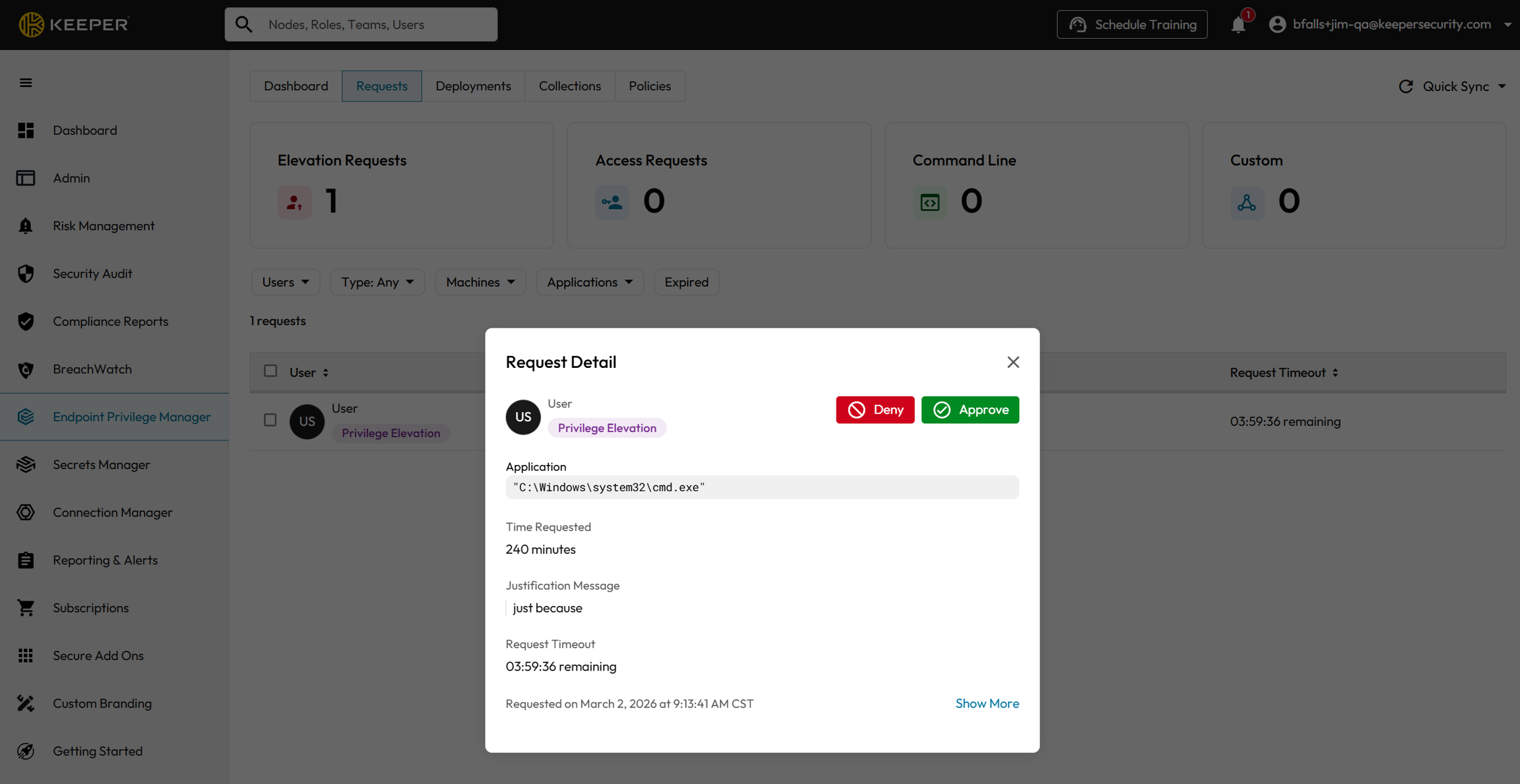
Task: Toggle the Expired filter
Action: pyautogui.click(x=686, y=282)
